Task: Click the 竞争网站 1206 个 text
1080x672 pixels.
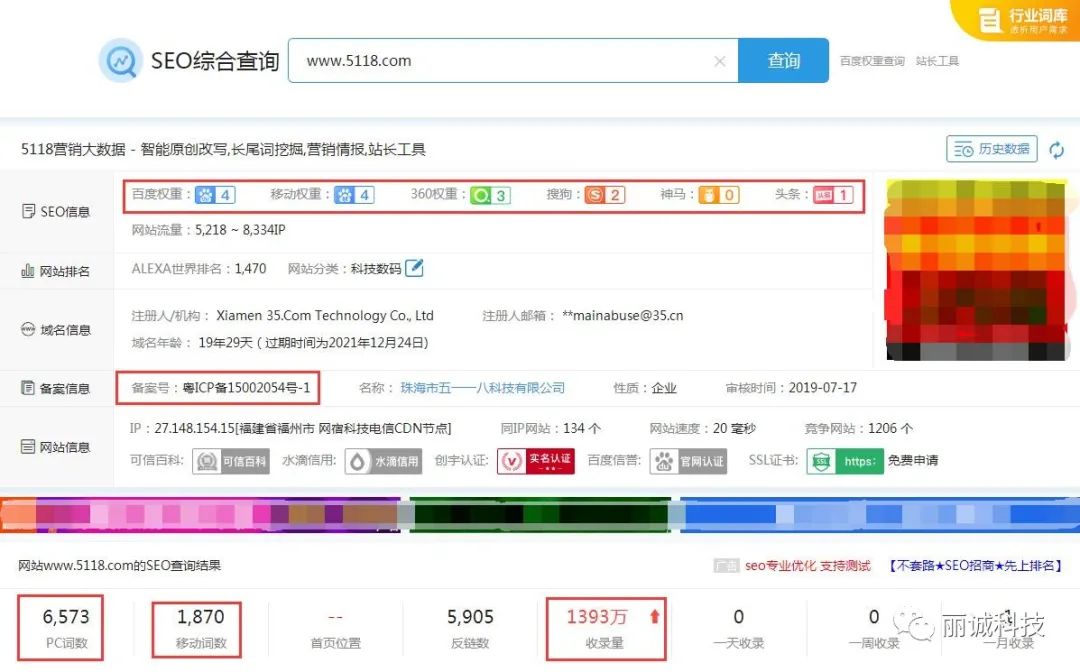Action: 858,428
